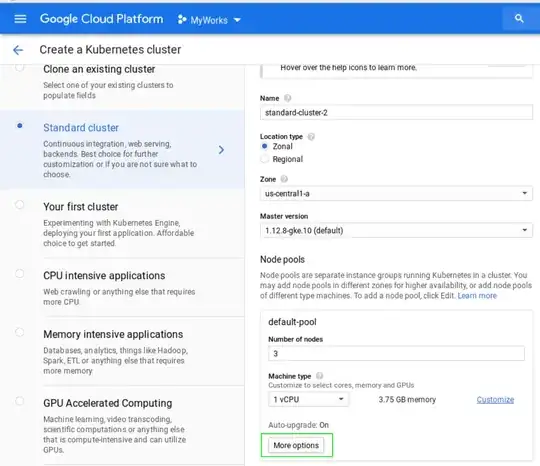This screenshot has width=540, height=466.
Task: Click the Standard cluster title
Action: (x=81, y=127)
